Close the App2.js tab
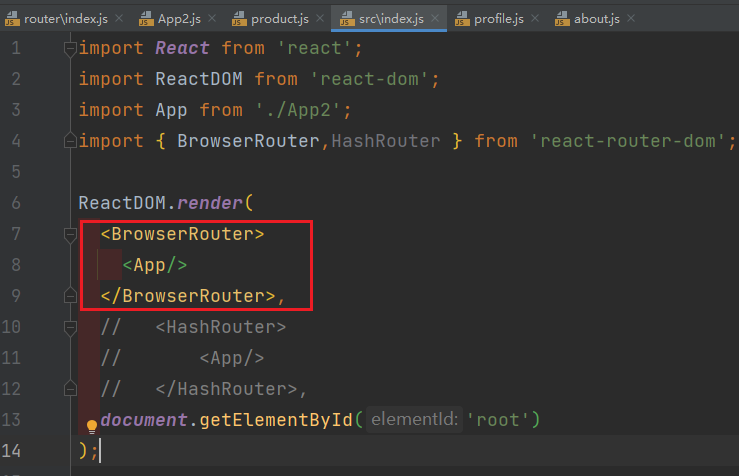The height and width of the screenshot is (476, 739). [x=212, y=18]
